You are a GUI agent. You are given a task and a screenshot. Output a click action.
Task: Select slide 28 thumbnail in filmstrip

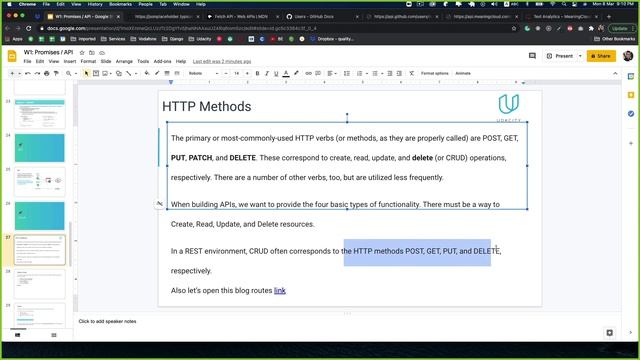click(40, 284)
